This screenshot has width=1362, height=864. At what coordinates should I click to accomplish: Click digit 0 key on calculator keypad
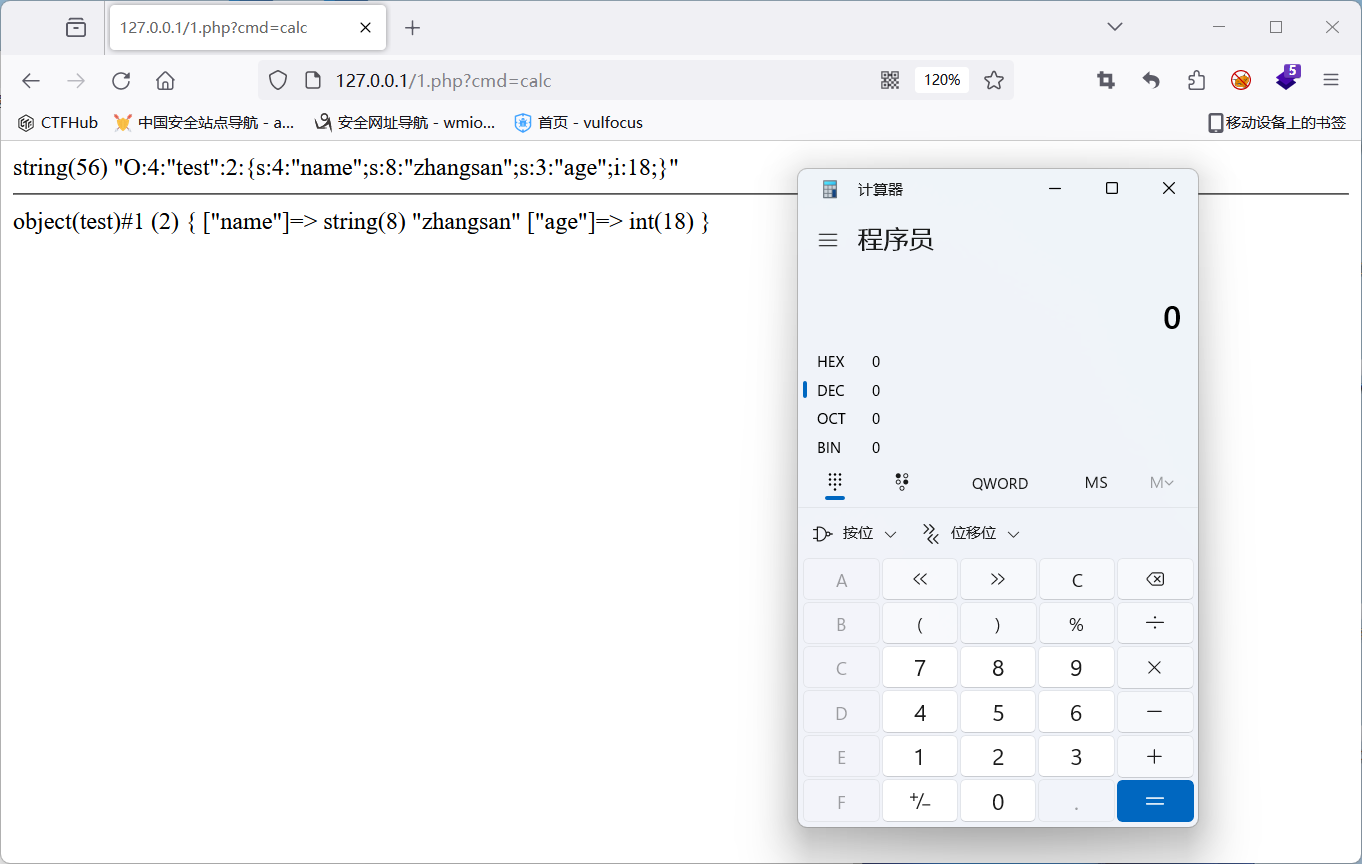(x=998, y=801)
